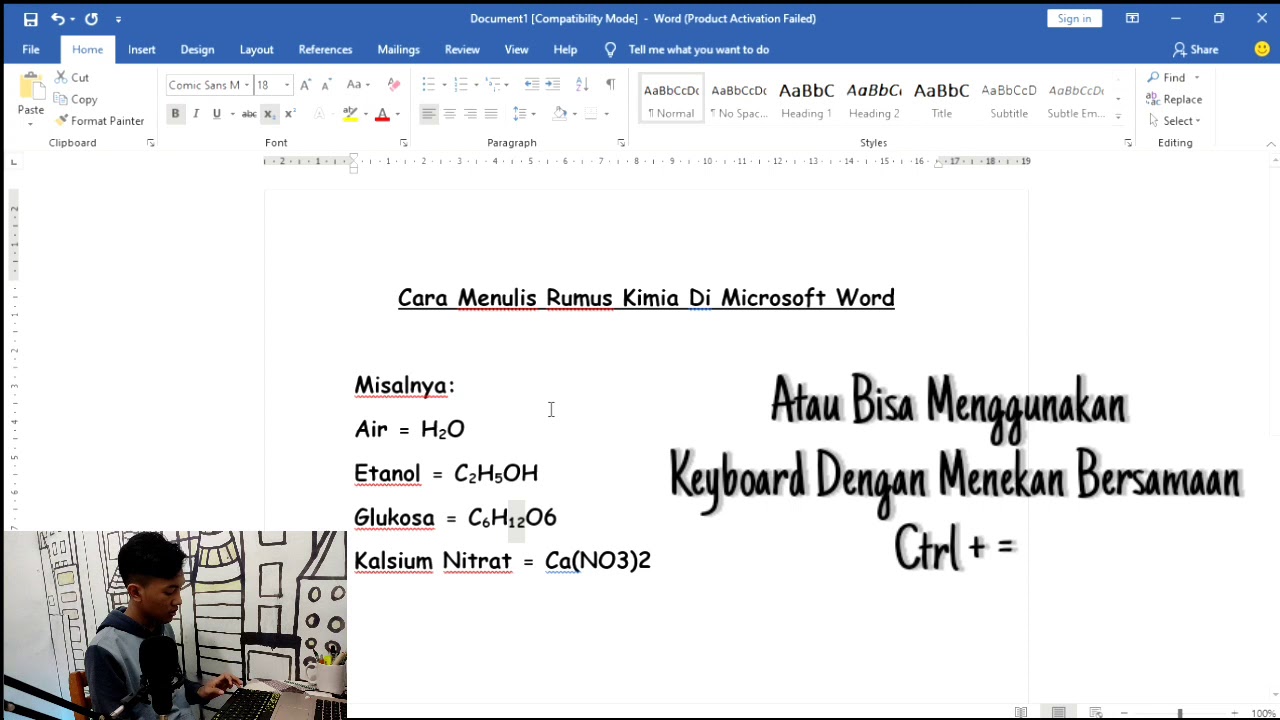Justify text alignment icon
The height and width of the screenshot is (720, 1280).
pos(491,114)
